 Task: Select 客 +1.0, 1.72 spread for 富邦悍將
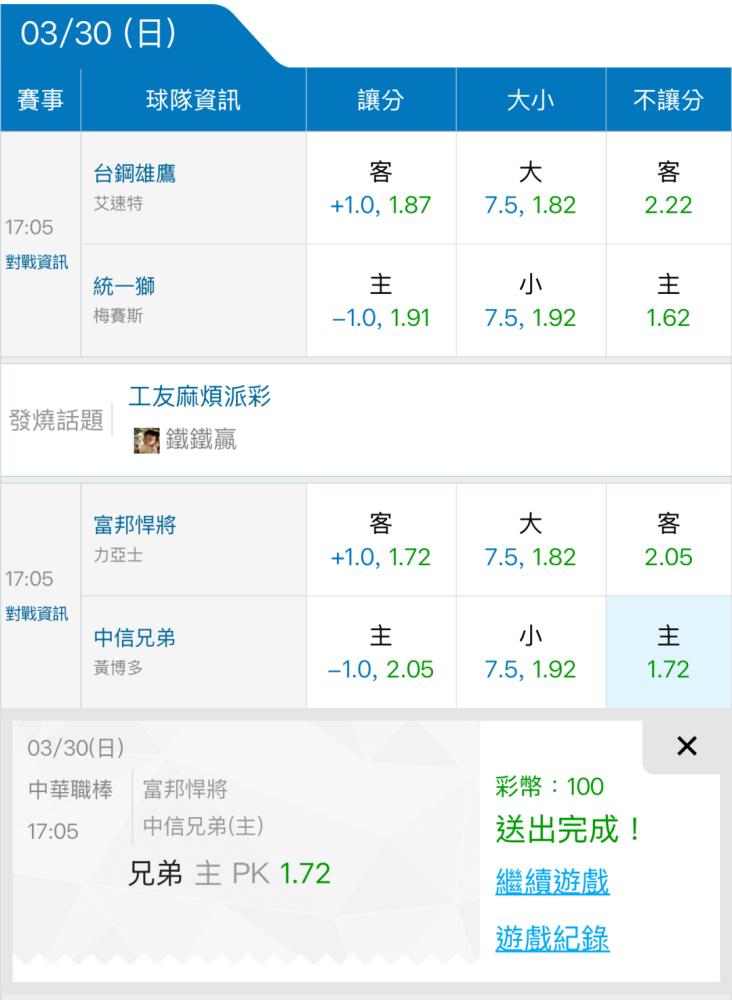pyautogui.click(x=381, y=540)
